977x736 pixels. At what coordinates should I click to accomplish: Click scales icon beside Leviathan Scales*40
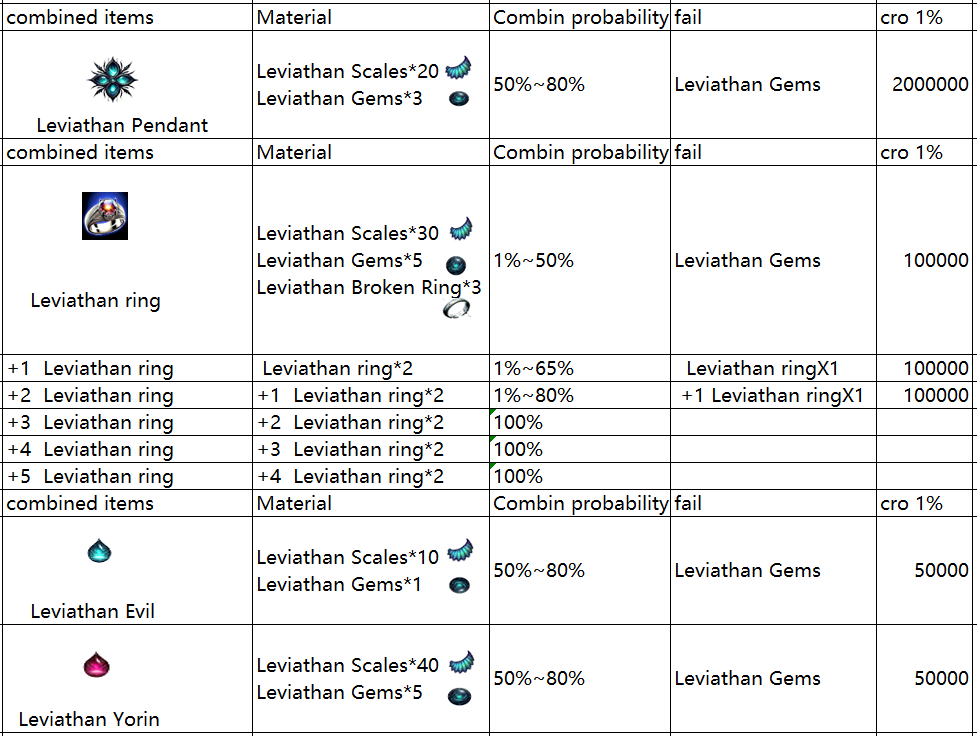[x=461, y=661]
